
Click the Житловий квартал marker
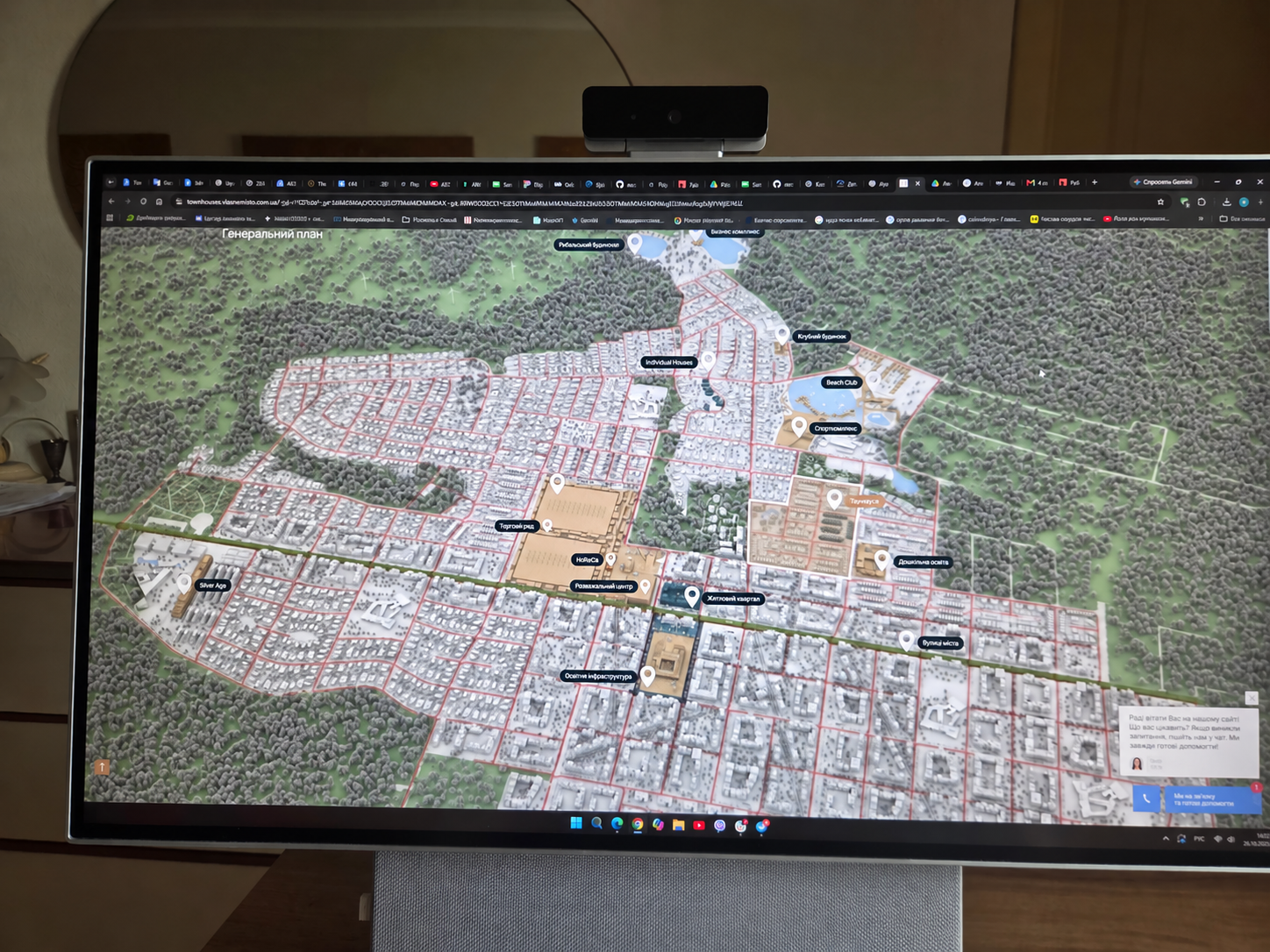pyautogui.click(x=692, y=597)
